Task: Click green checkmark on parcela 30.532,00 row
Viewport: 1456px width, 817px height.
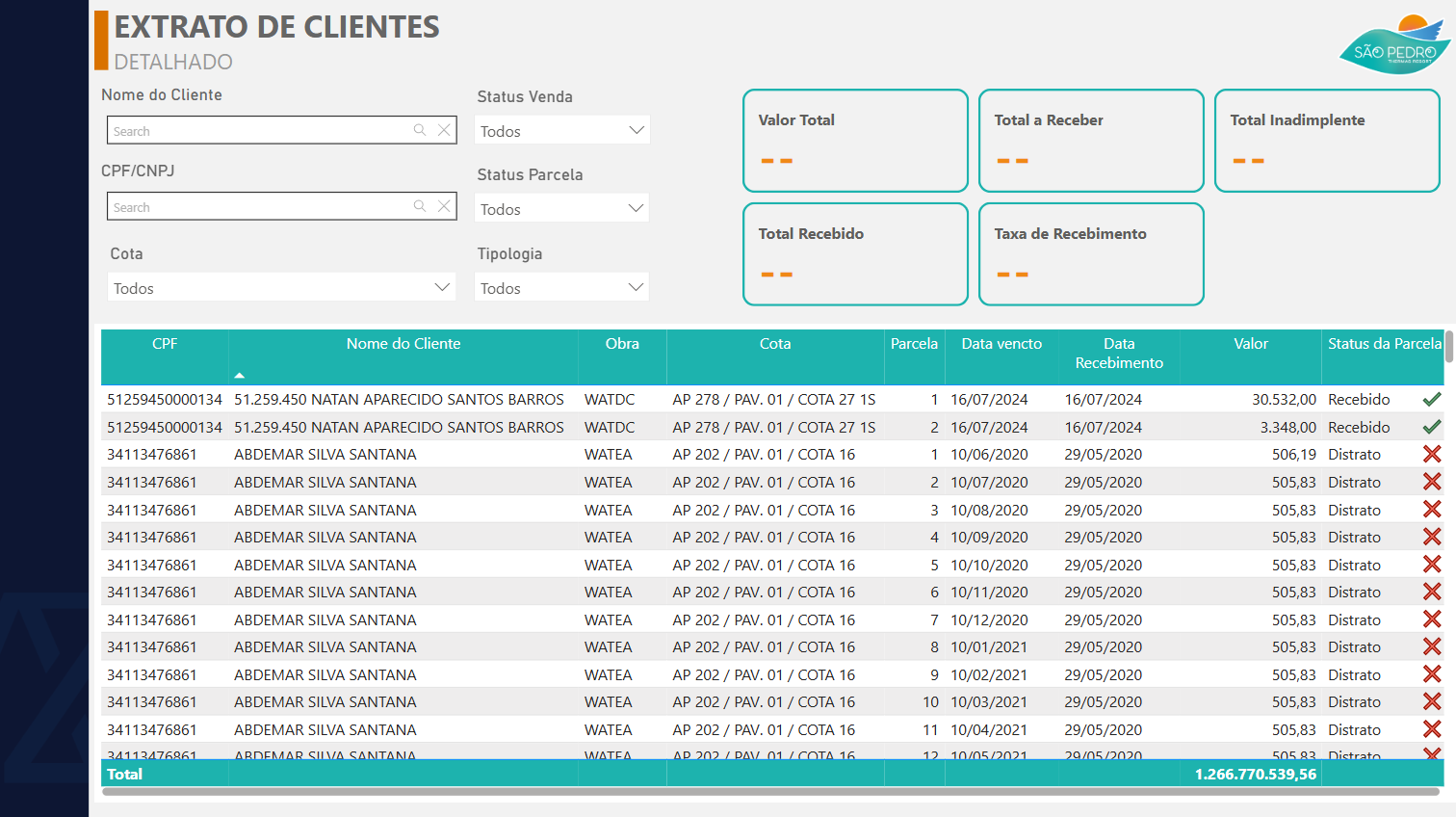Action: 1432,399
